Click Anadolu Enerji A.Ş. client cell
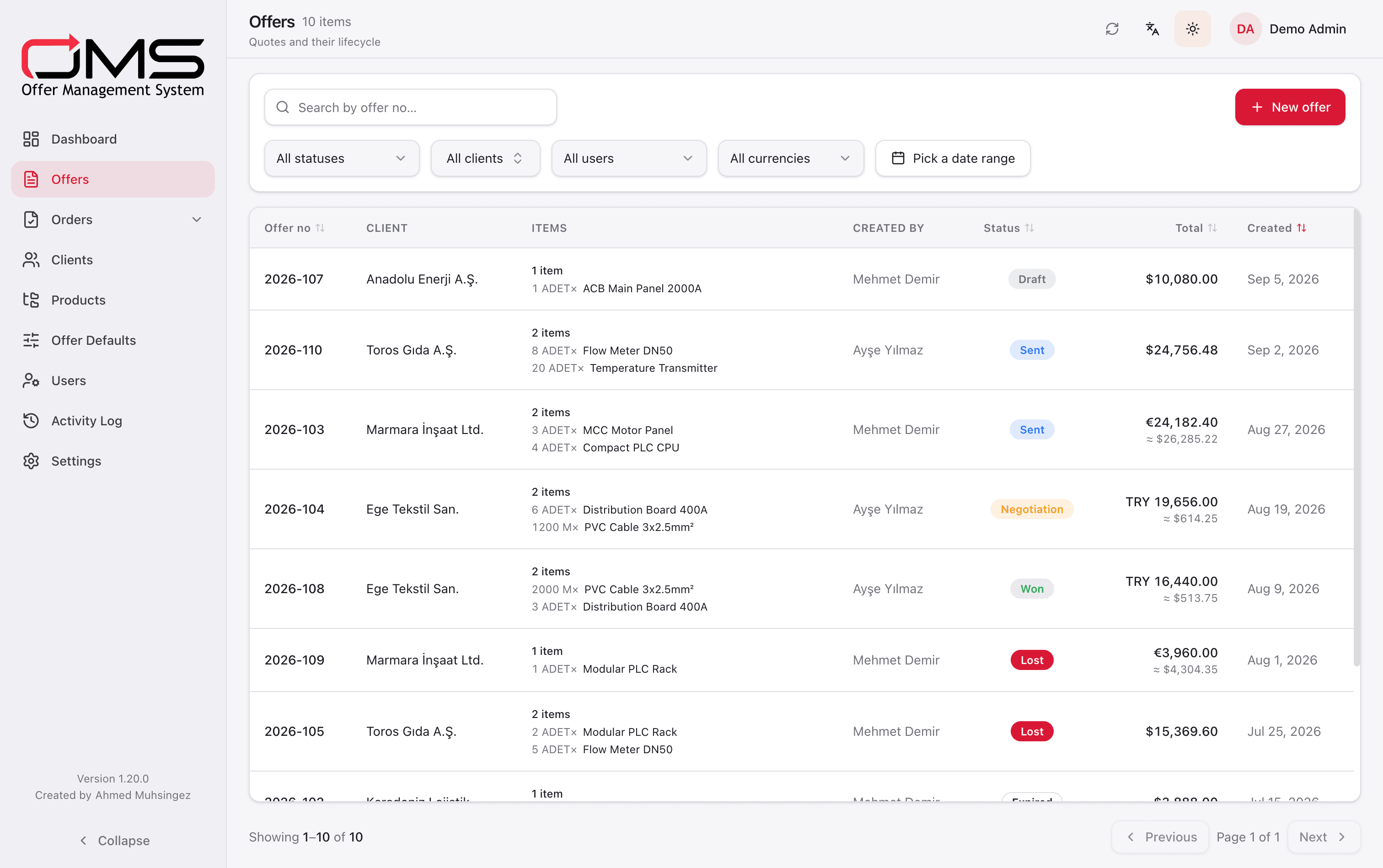The width and height of the screenshot is (1383, 868). point(422,279)
